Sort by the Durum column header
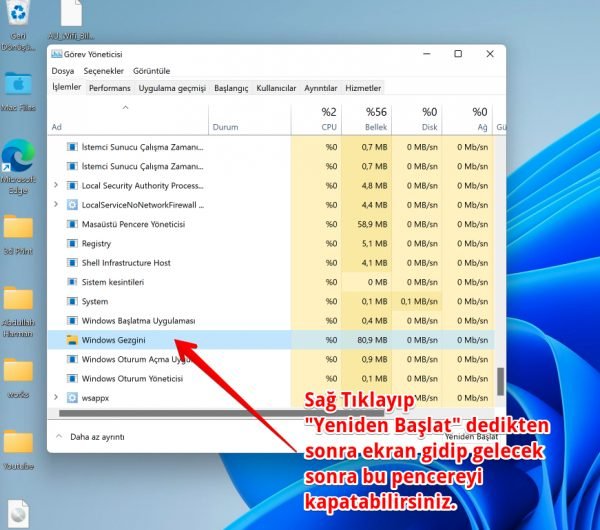This screenshot has height=530, width=600. pyautogui.click(x=250, y=119)
